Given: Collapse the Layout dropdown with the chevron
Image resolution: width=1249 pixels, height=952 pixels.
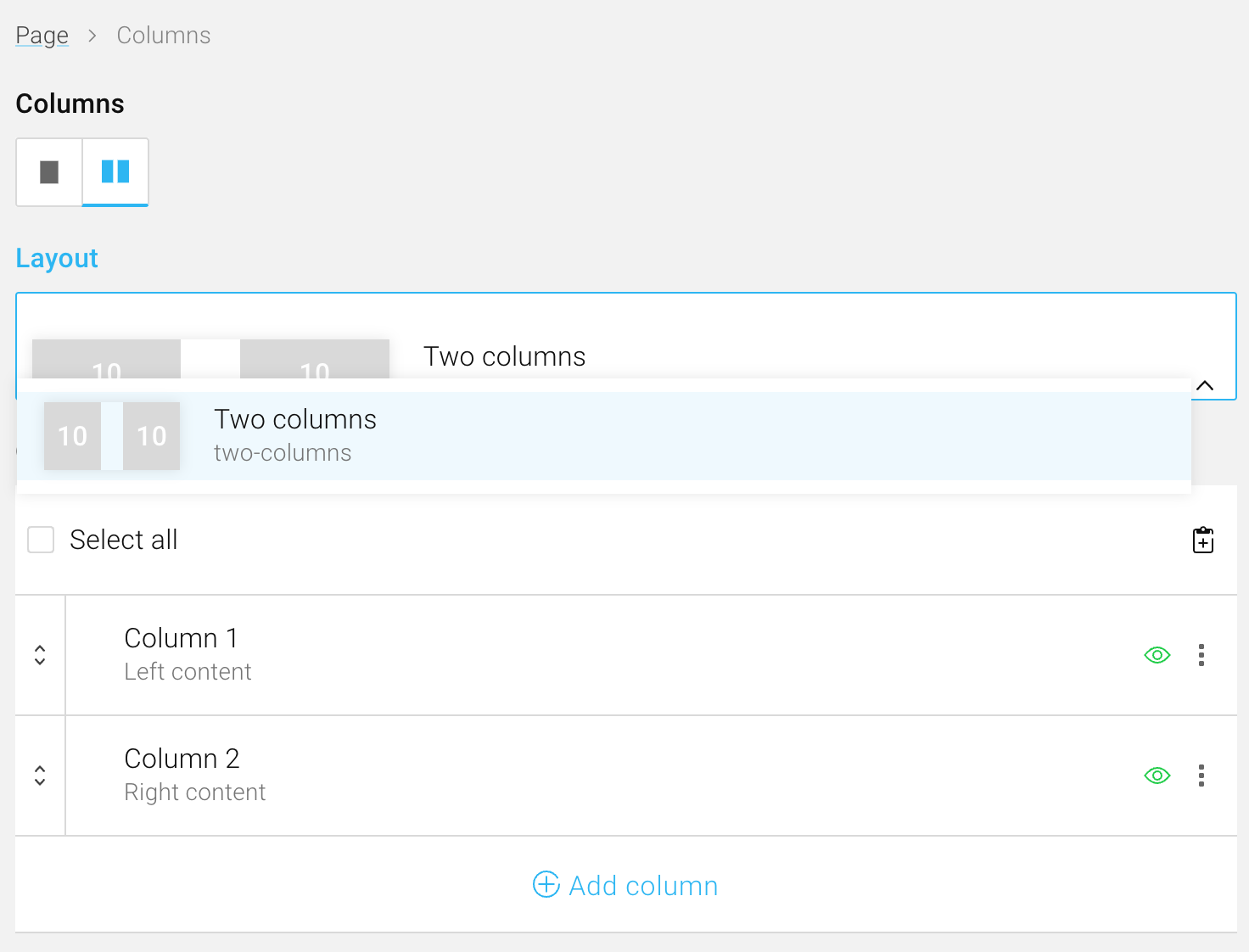Looking at the screenshot, I should (x=1204, y=385).
